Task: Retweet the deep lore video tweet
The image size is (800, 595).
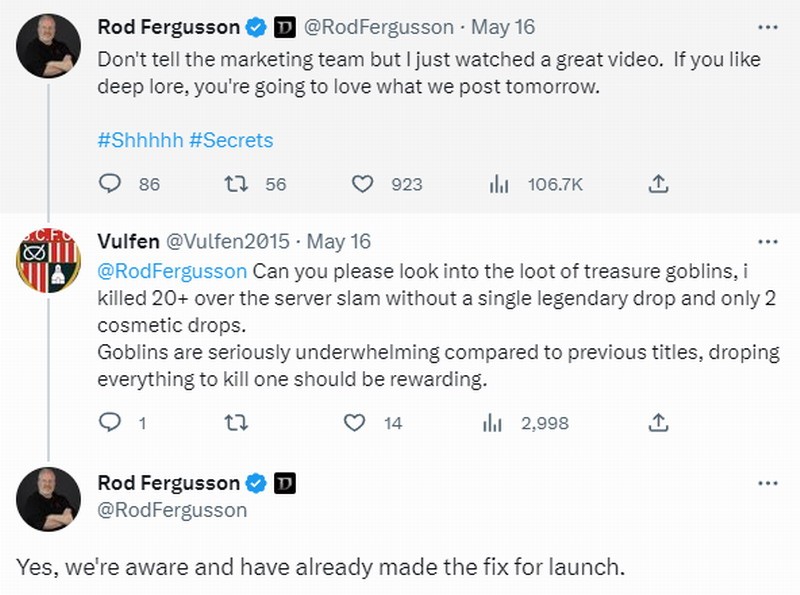Action: pos(237,184)
